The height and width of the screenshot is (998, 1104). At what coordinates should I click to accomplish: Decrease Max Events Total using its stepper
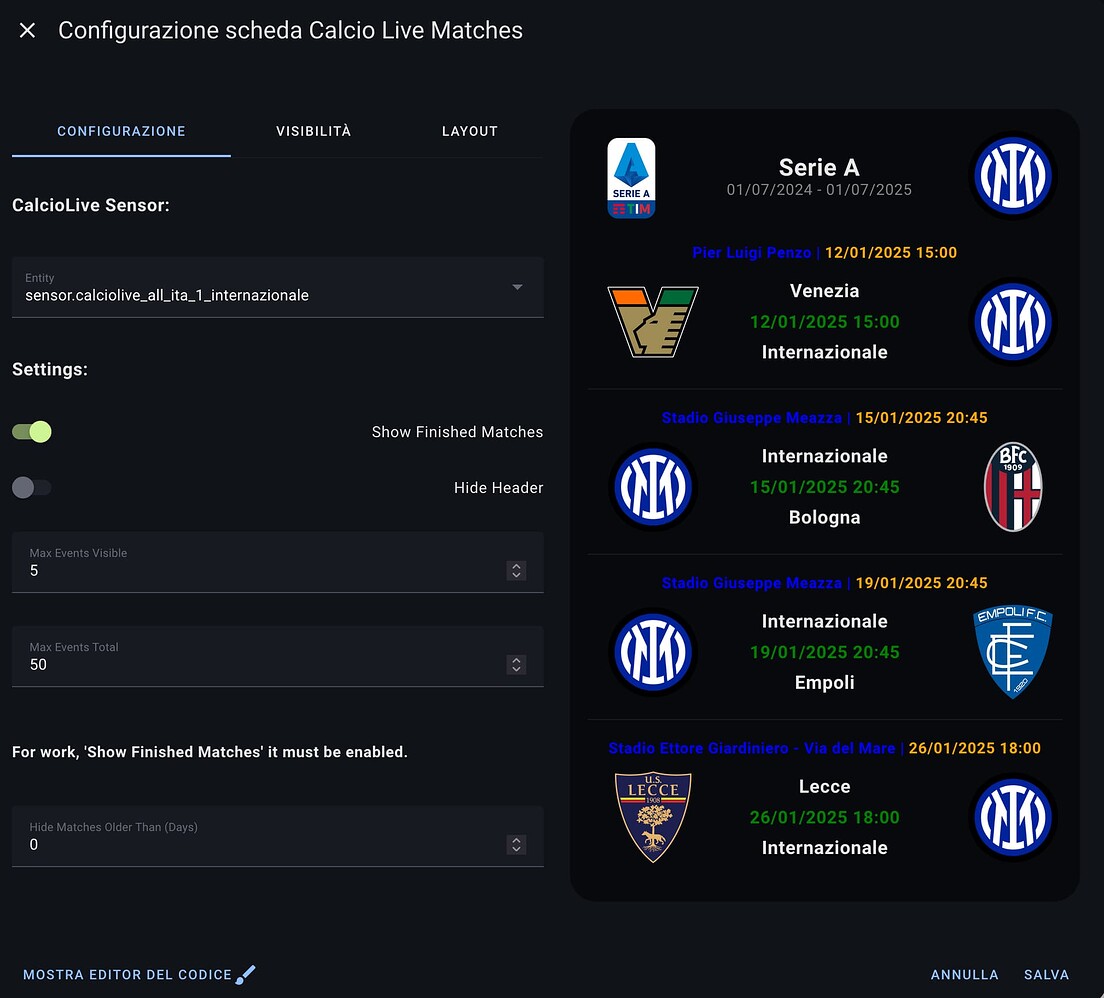516,670
